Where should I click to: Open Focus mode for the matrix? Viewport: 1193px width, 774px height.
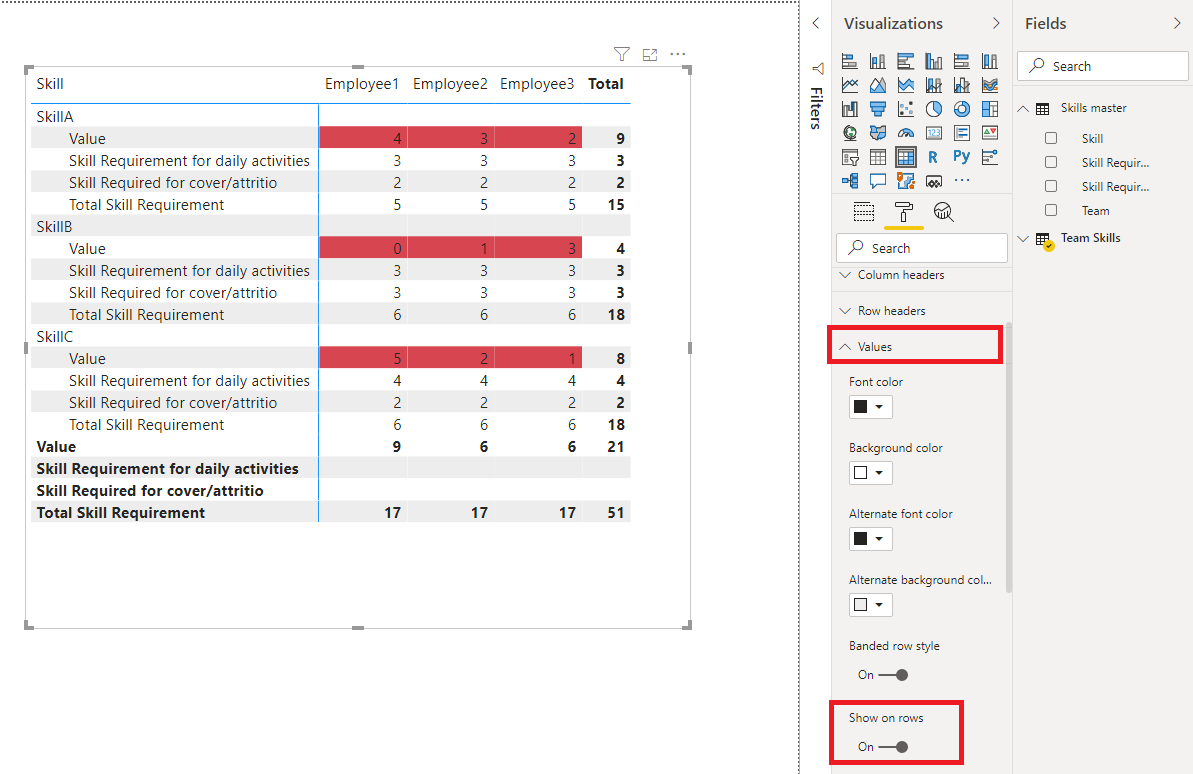click(650, 54)
